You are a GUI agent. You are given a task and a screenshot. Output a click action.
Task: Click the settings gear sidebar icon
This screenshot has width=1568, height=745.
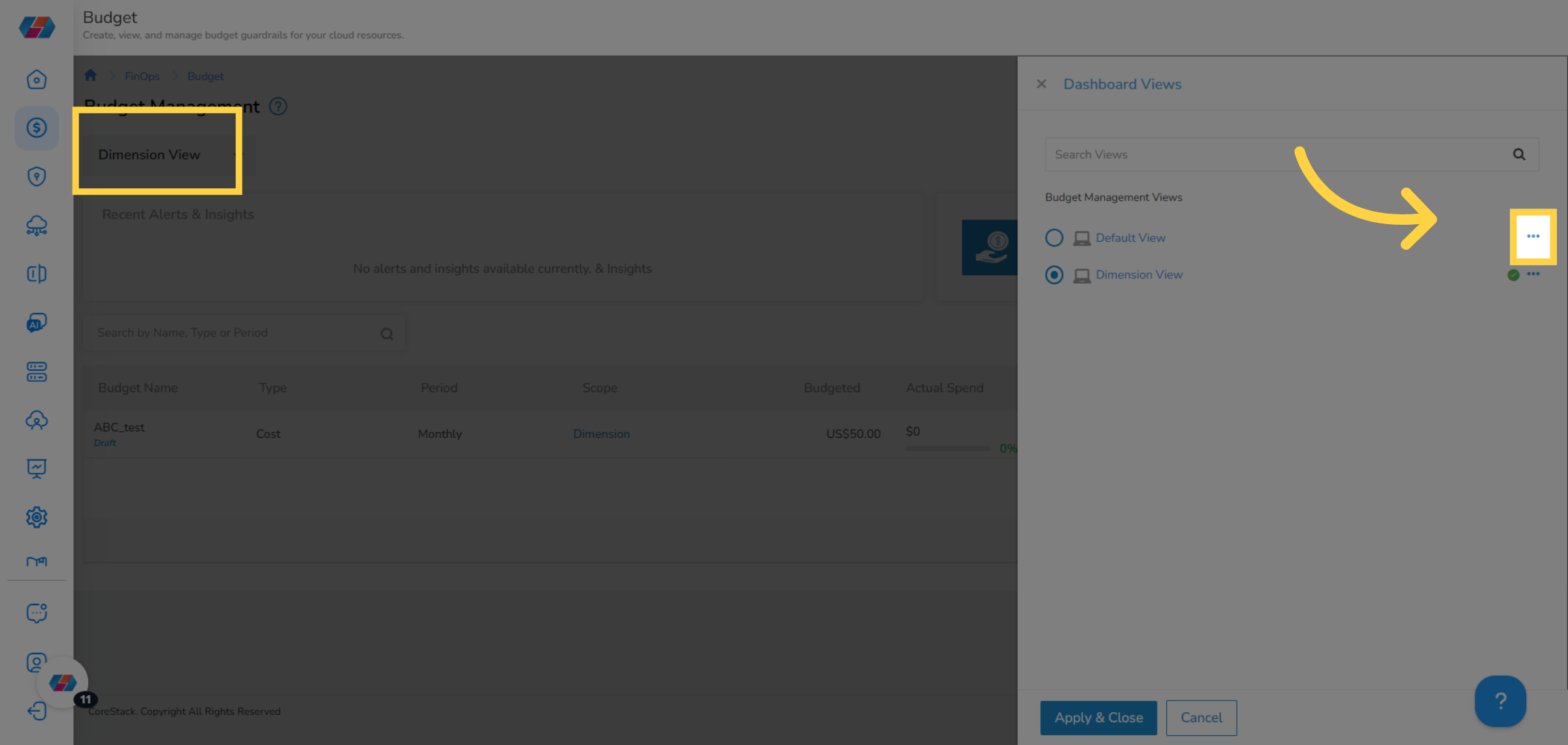37,517
